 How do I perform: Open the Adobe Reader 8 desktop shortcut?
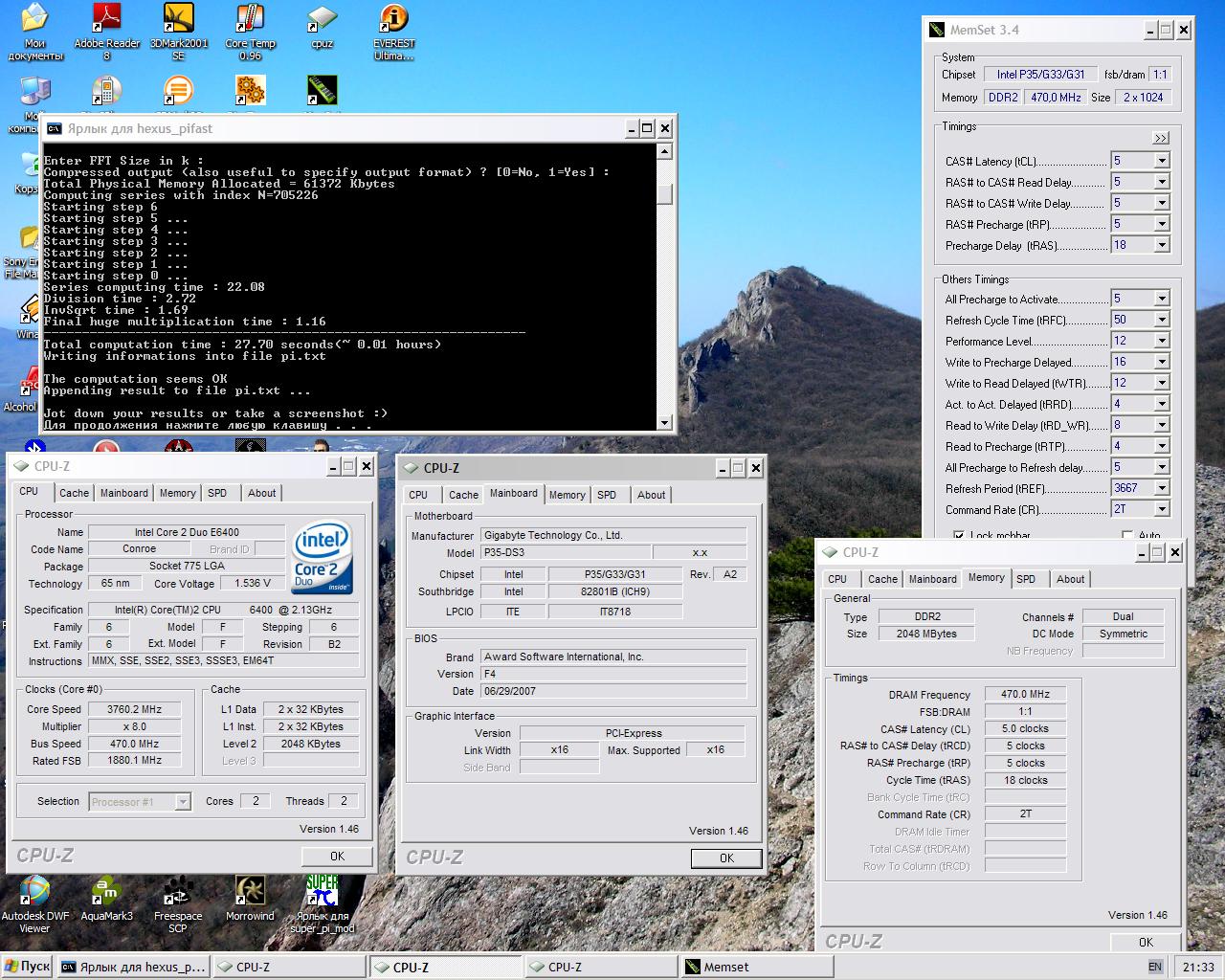coord(106,31)
